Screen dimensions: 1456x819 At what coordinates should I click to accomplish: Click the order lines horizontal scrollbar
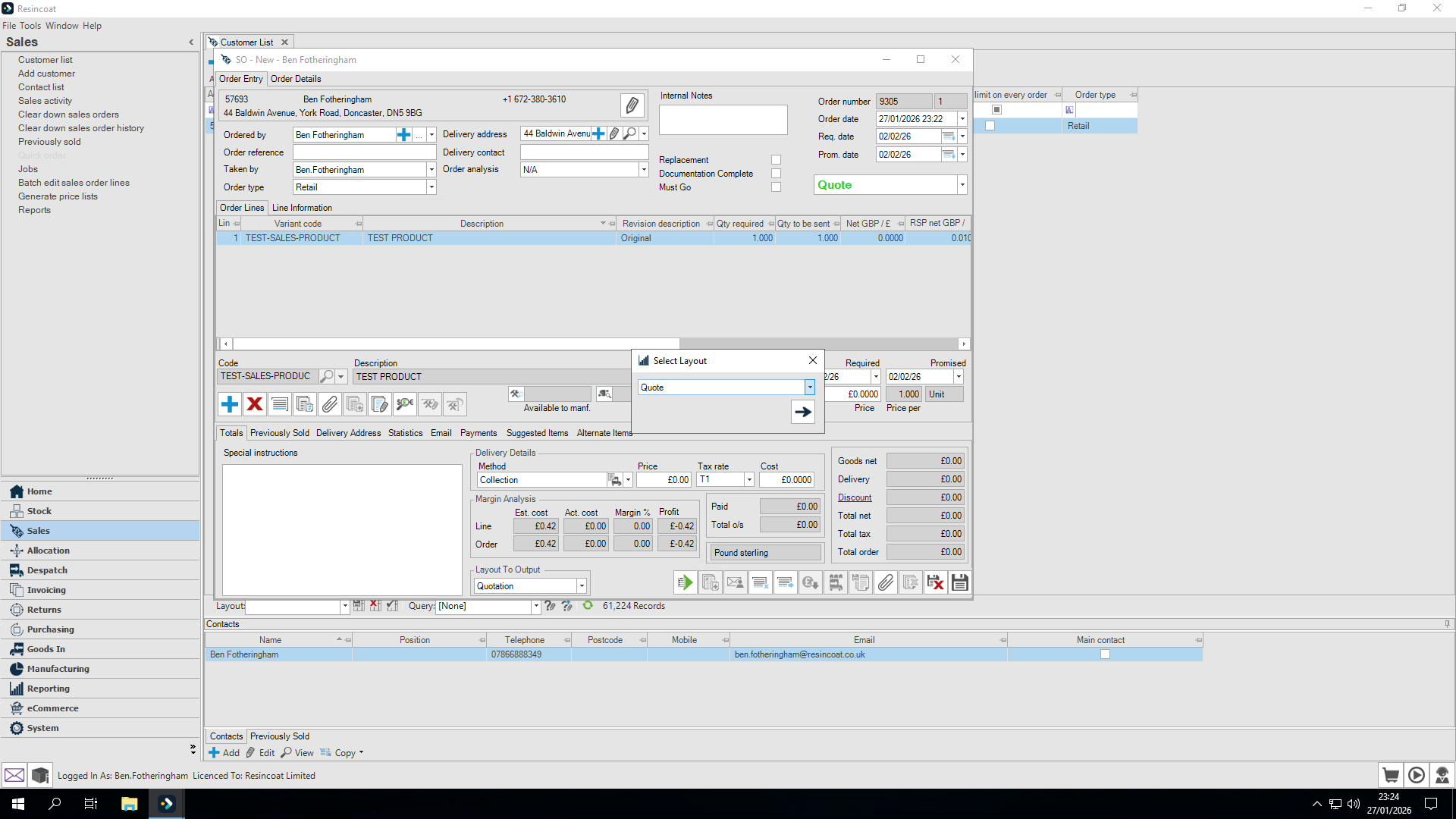coord(455,344)
